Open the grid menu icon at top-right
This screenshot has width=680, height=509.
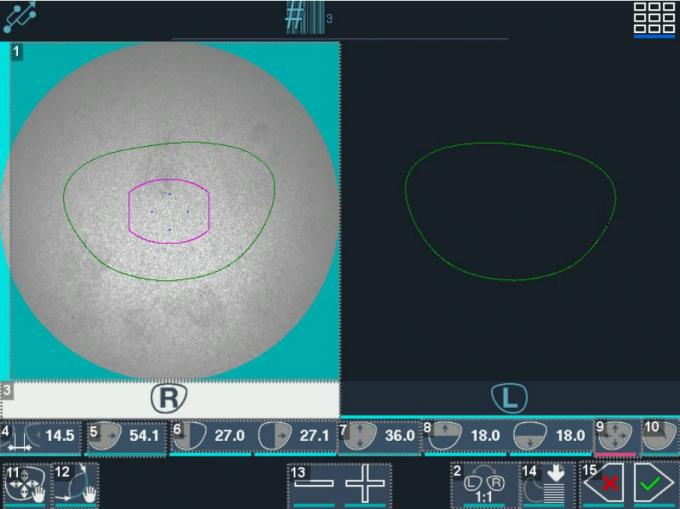[654, 18]
